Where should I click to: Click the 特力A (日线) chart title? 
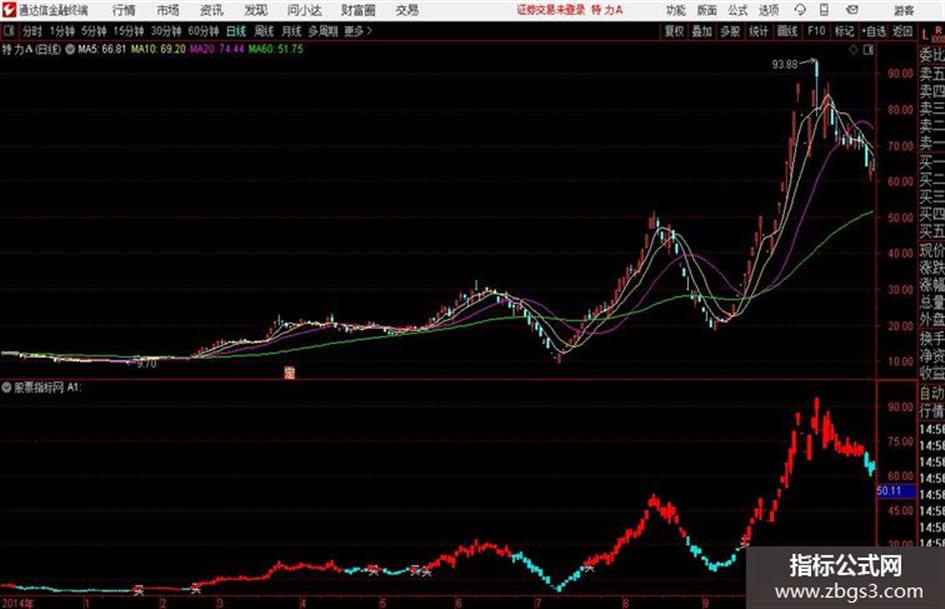coord(31,49)
